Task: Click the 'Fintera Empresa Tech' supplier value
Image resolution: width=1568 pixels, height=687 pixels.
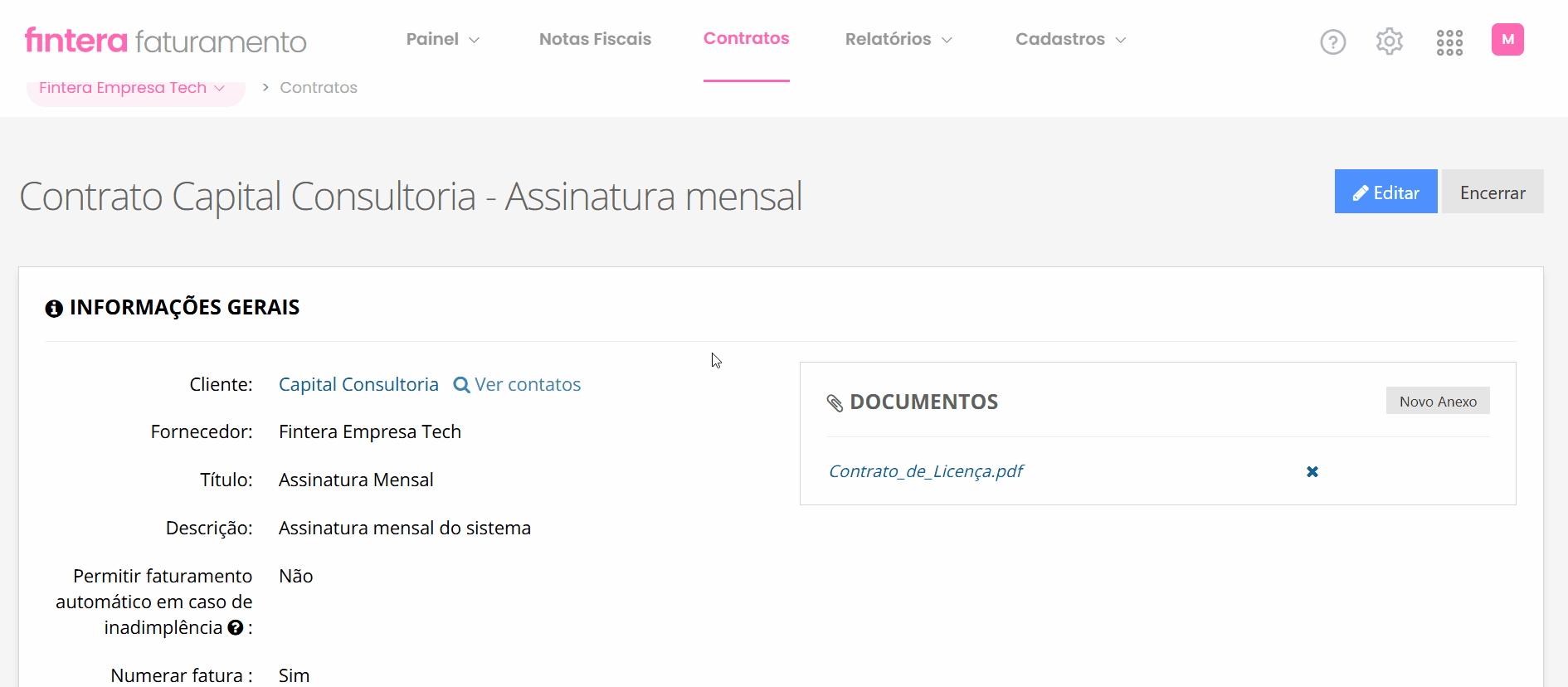Action: coord(370,431)
